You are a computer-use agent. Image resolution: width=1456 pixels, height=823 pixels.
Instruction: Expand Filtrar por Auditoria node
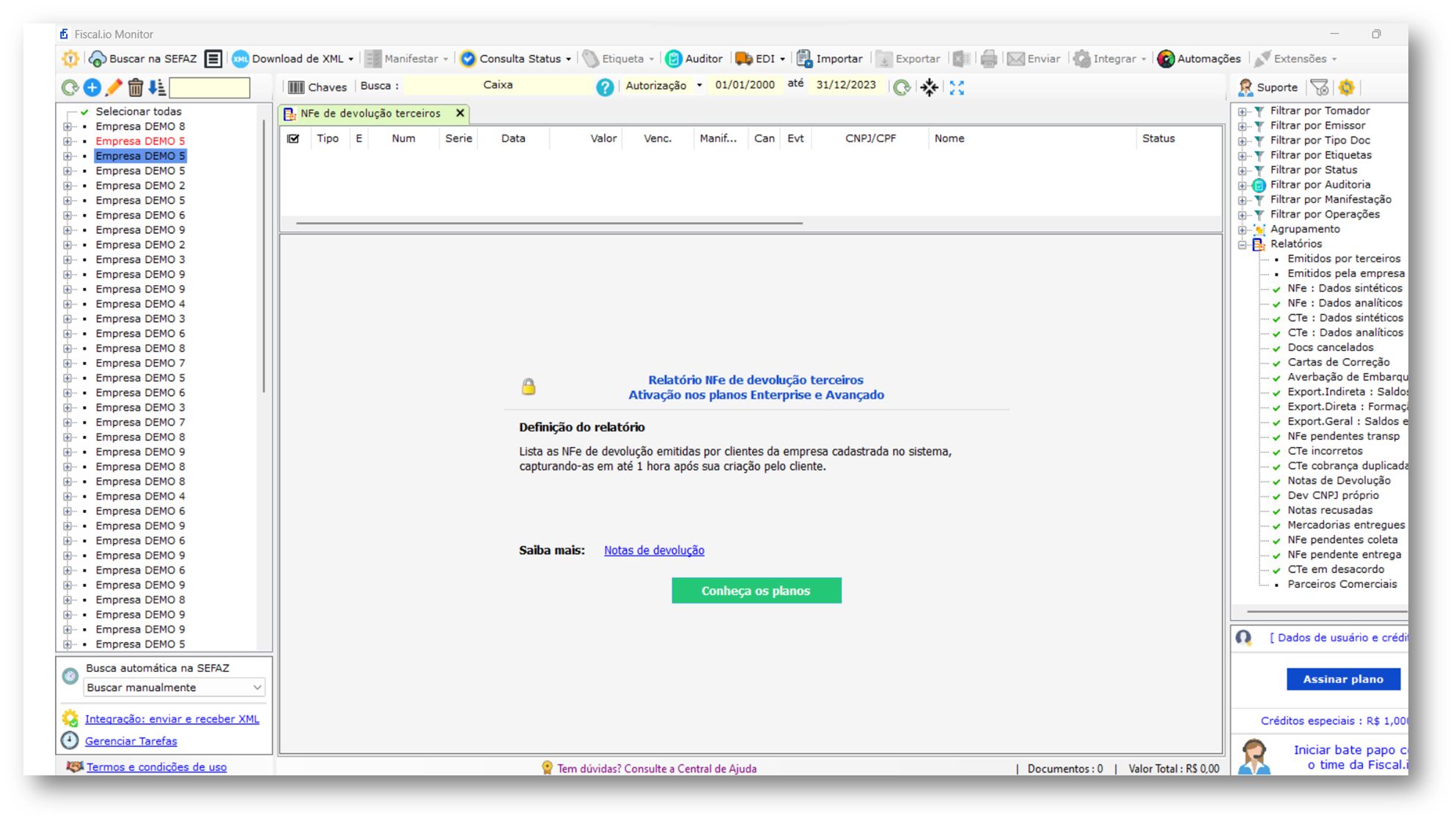click(1242, 185)
